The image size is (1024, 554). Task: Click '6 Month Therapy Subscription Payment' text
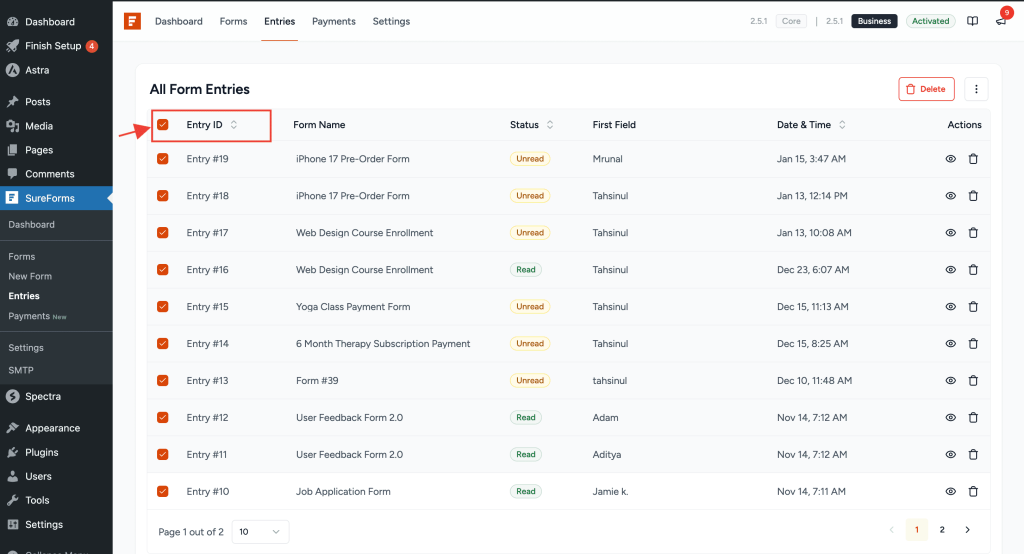(x=383, y=344)
